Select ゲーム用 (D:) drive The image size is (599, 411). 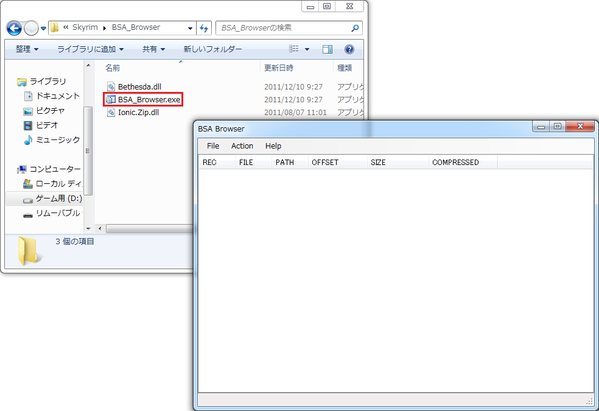52,198
